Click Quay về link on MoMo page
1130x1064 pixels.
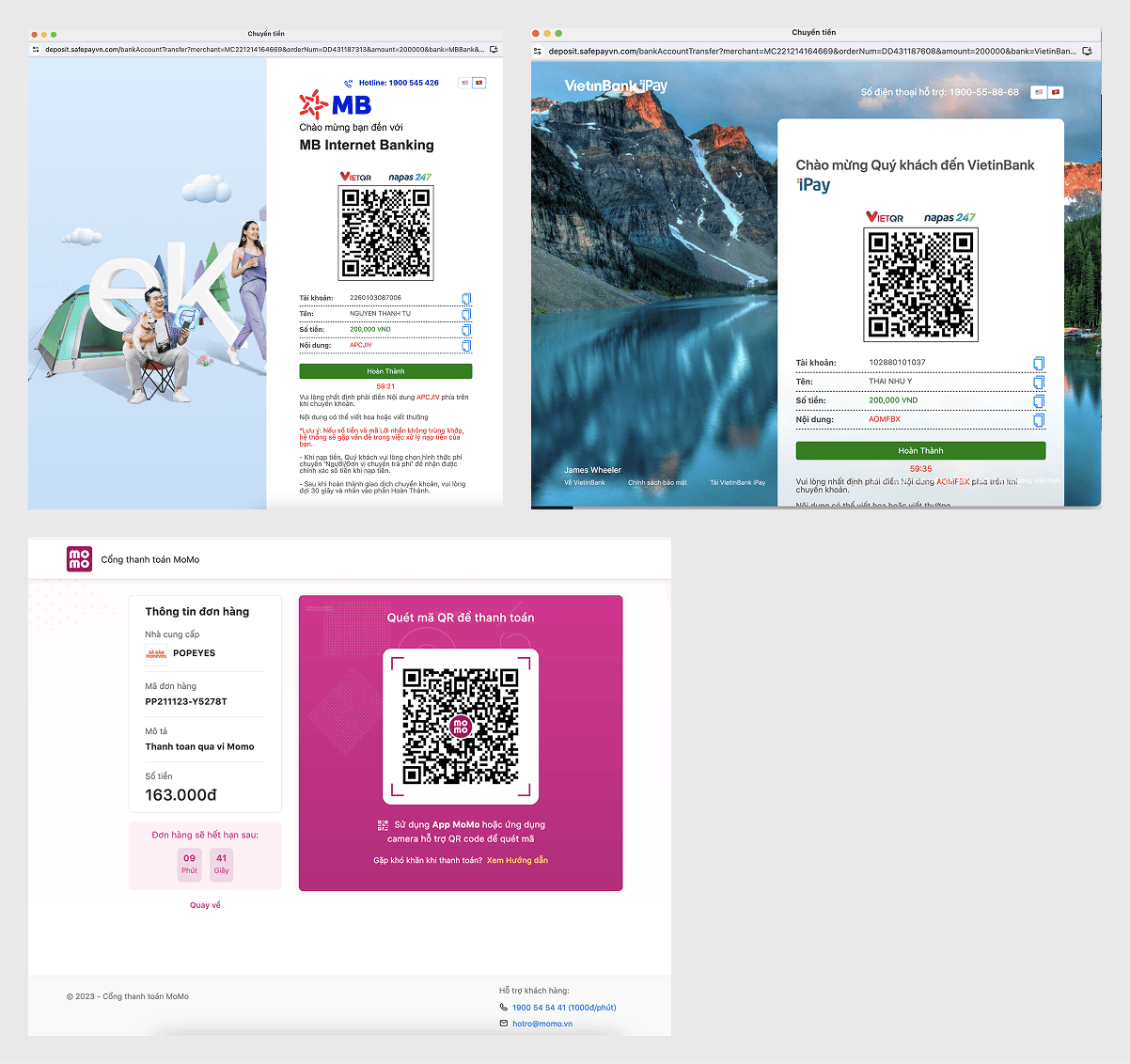coord(205,905)
